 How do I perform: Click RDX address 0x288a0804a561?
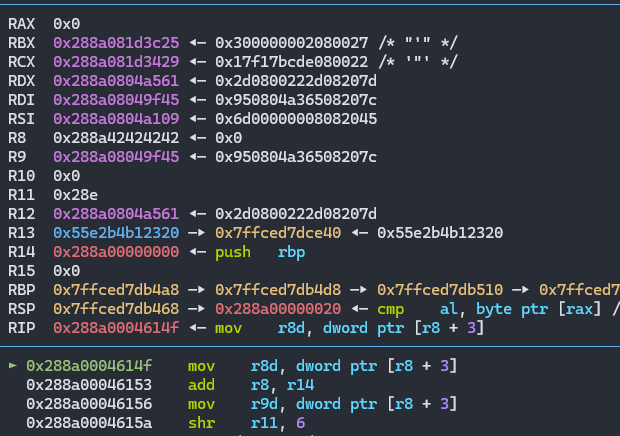[x=116, y=81]
